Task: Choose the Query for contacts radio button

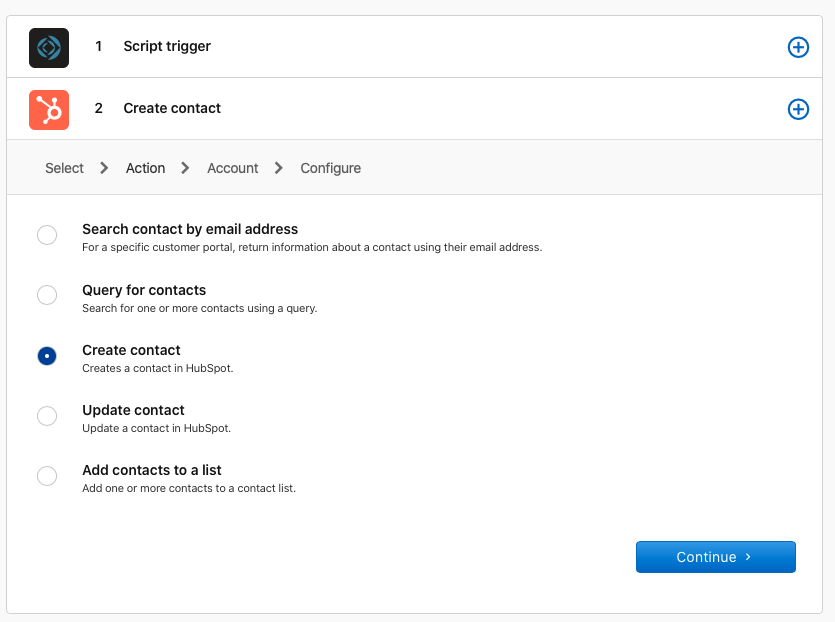Action: [x=47, y=296]
